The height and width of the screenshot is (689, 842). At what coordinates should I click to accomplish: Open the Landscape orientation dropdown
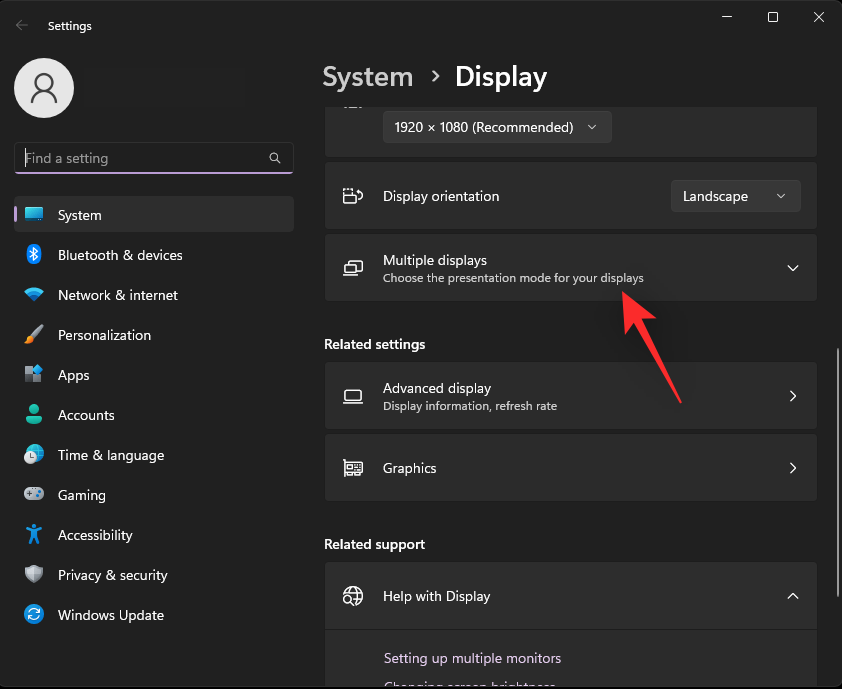point(735,196)
